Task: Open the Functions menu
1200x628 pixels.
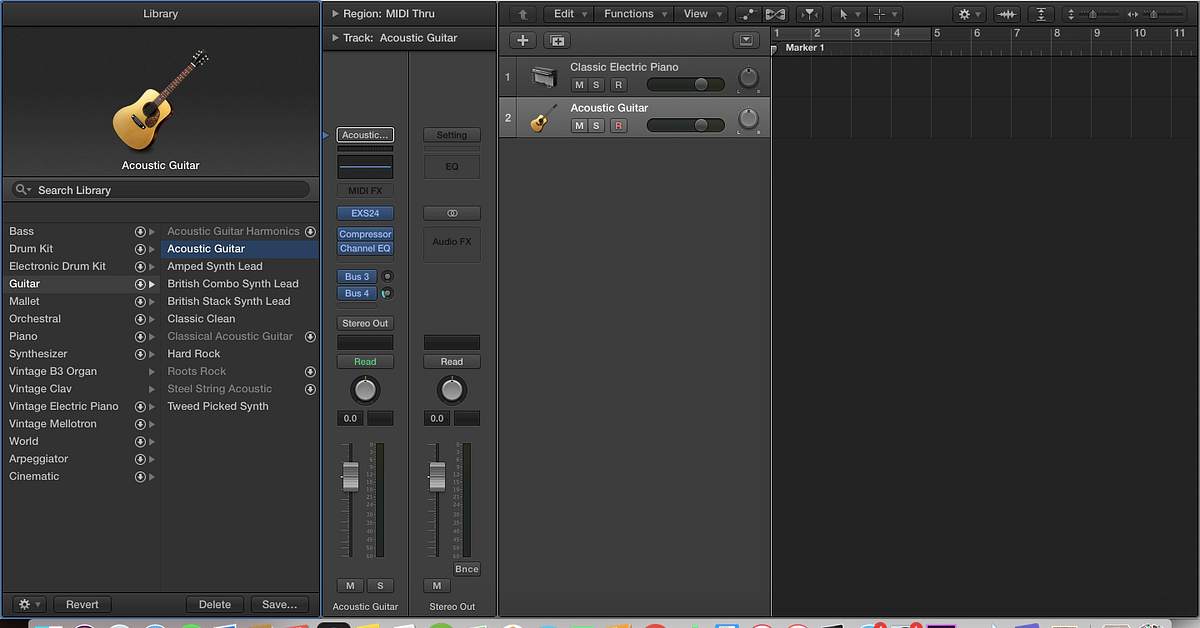Action: 634,14
